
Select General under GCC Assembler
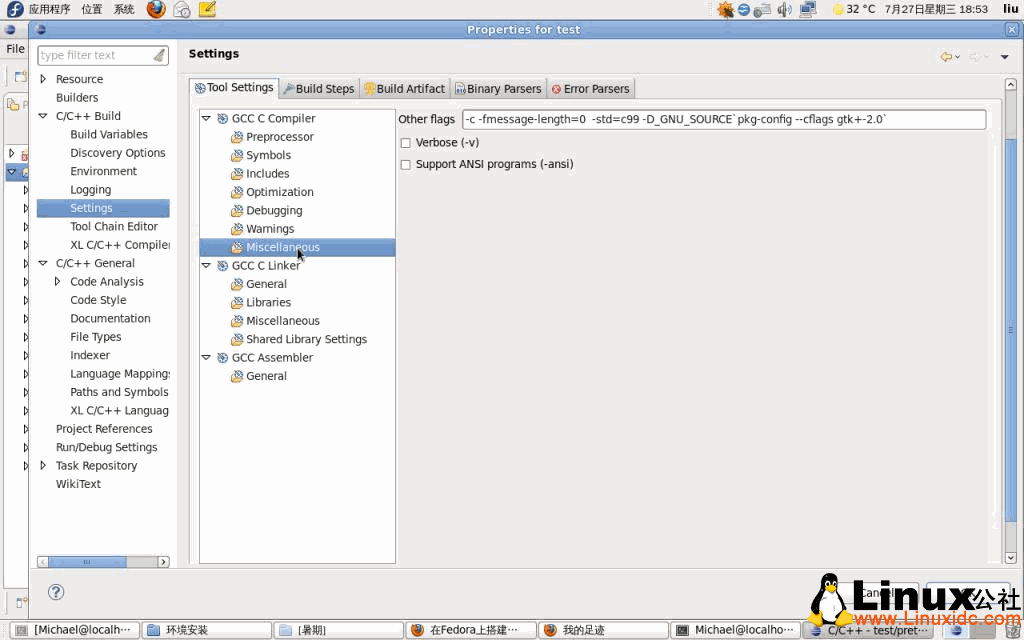(x=264, y=375)
